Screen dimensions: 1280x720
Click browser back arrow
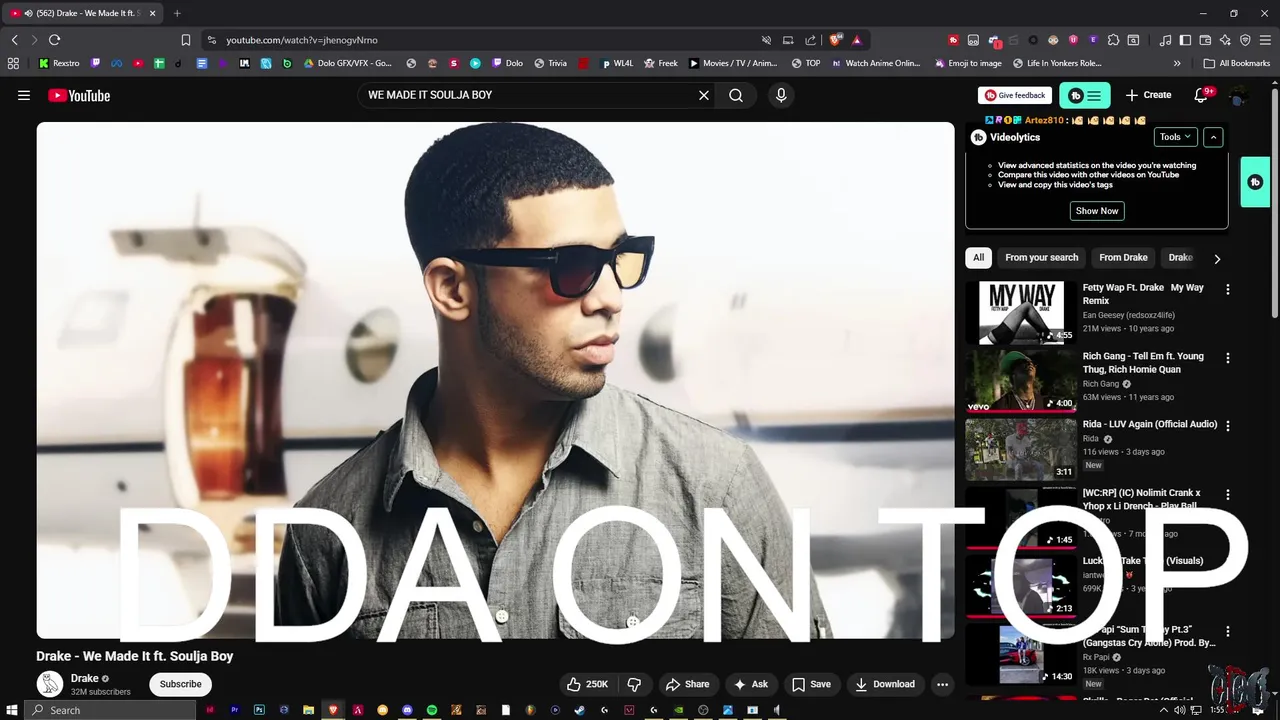point(14,40)
